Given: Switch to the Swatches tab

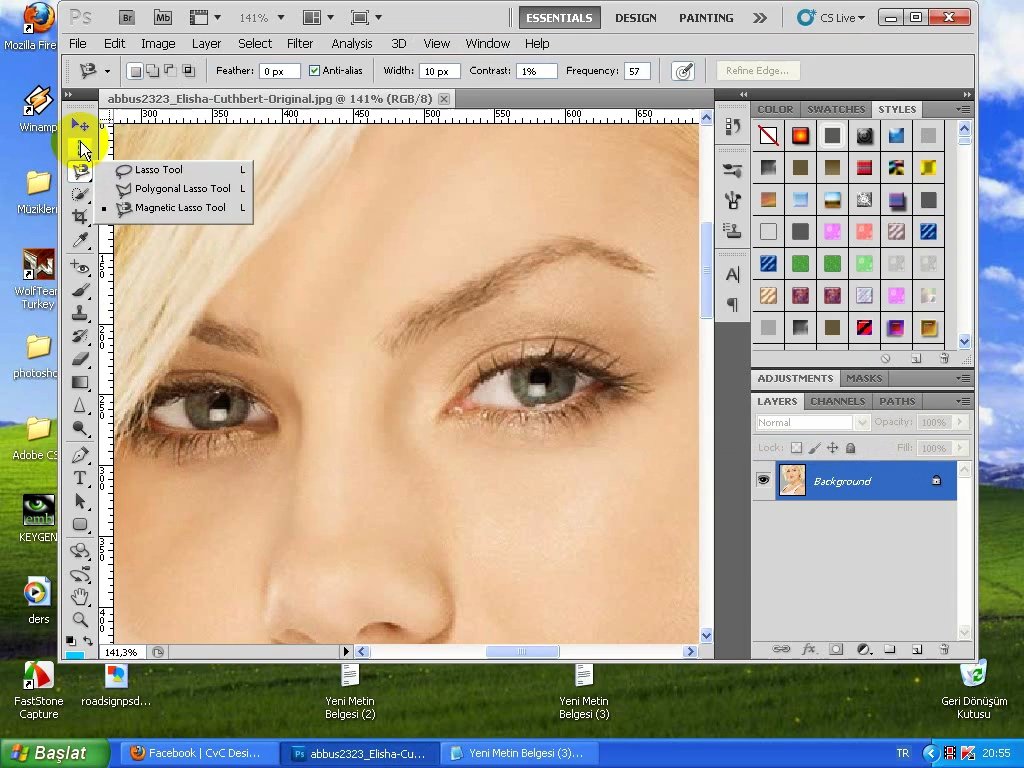Looking at the screenshot, I should pos(835,109).
